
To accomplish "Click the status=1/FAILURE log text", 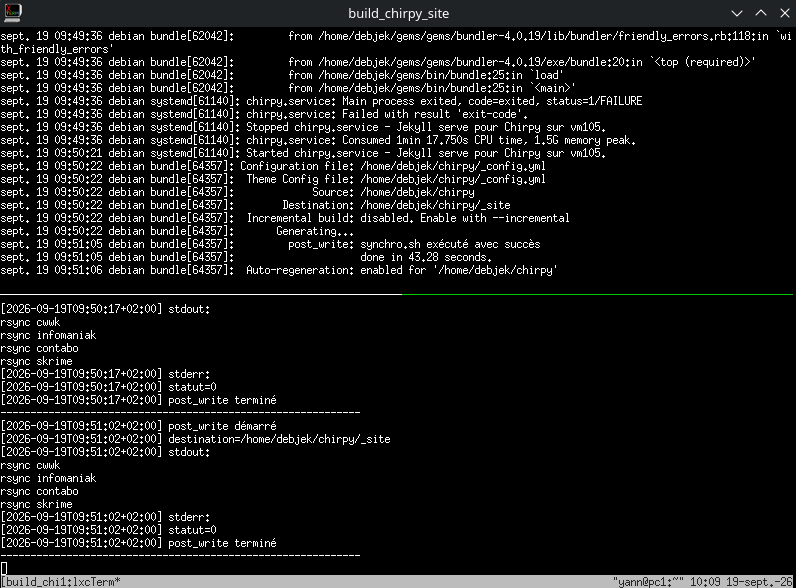I will 594,101.
